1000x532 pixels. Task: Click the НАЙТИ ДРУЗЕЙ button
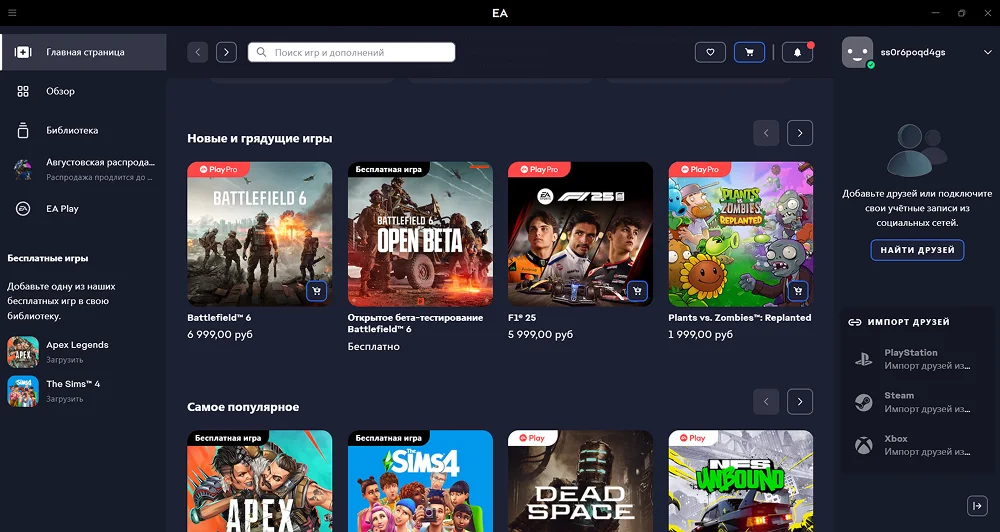click(x=917, y=250)
